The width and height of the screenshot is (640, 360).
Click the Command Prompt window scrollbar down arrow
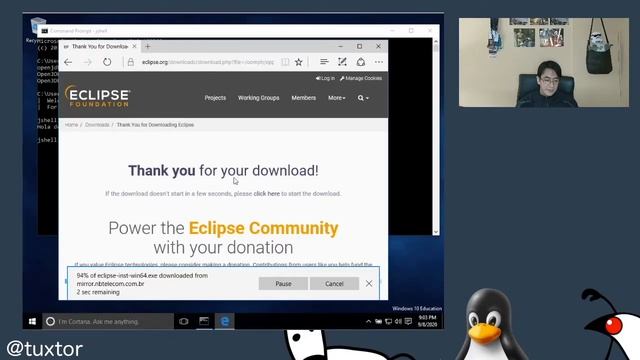coord(436,232)
